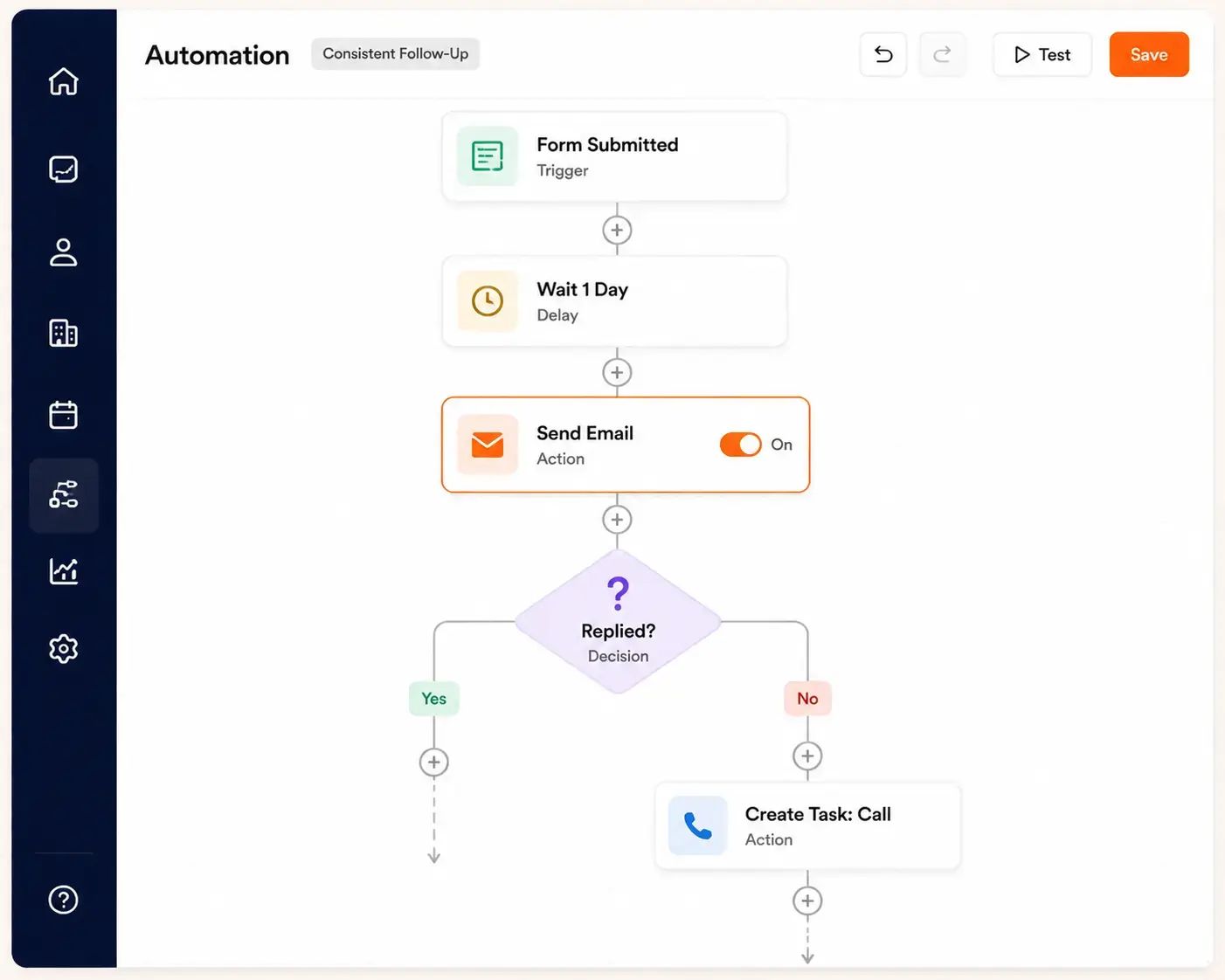Select the Wait 1 Day delay card
The height and width of the screenshot is (980, 1225).
pyautogui.click(x=614, y=301)
